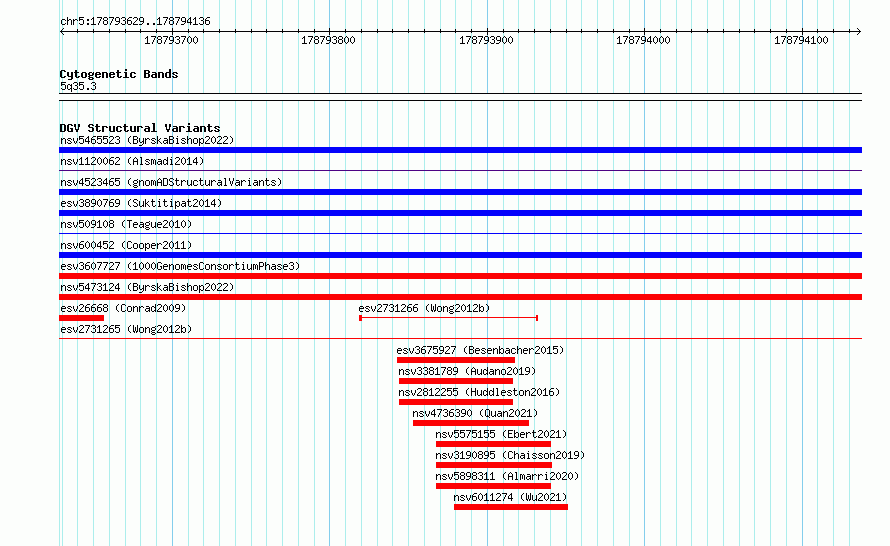The height and width of the screenshot is (546, 890).
Task: Click ruler position 178794100
Action: click(801, 40)
